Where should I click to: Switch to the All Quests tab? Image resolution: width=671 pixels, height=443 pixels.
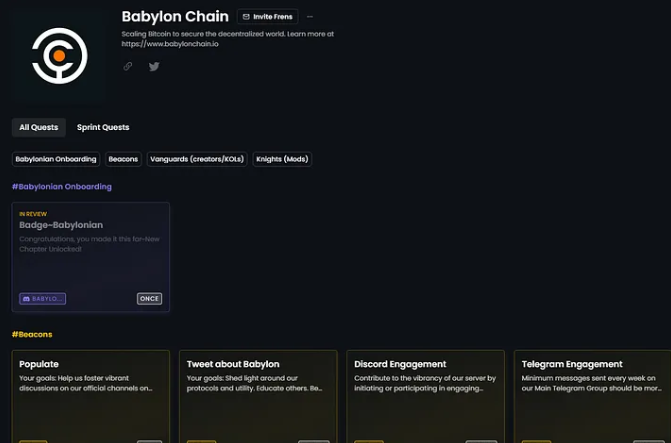(39, 127)
